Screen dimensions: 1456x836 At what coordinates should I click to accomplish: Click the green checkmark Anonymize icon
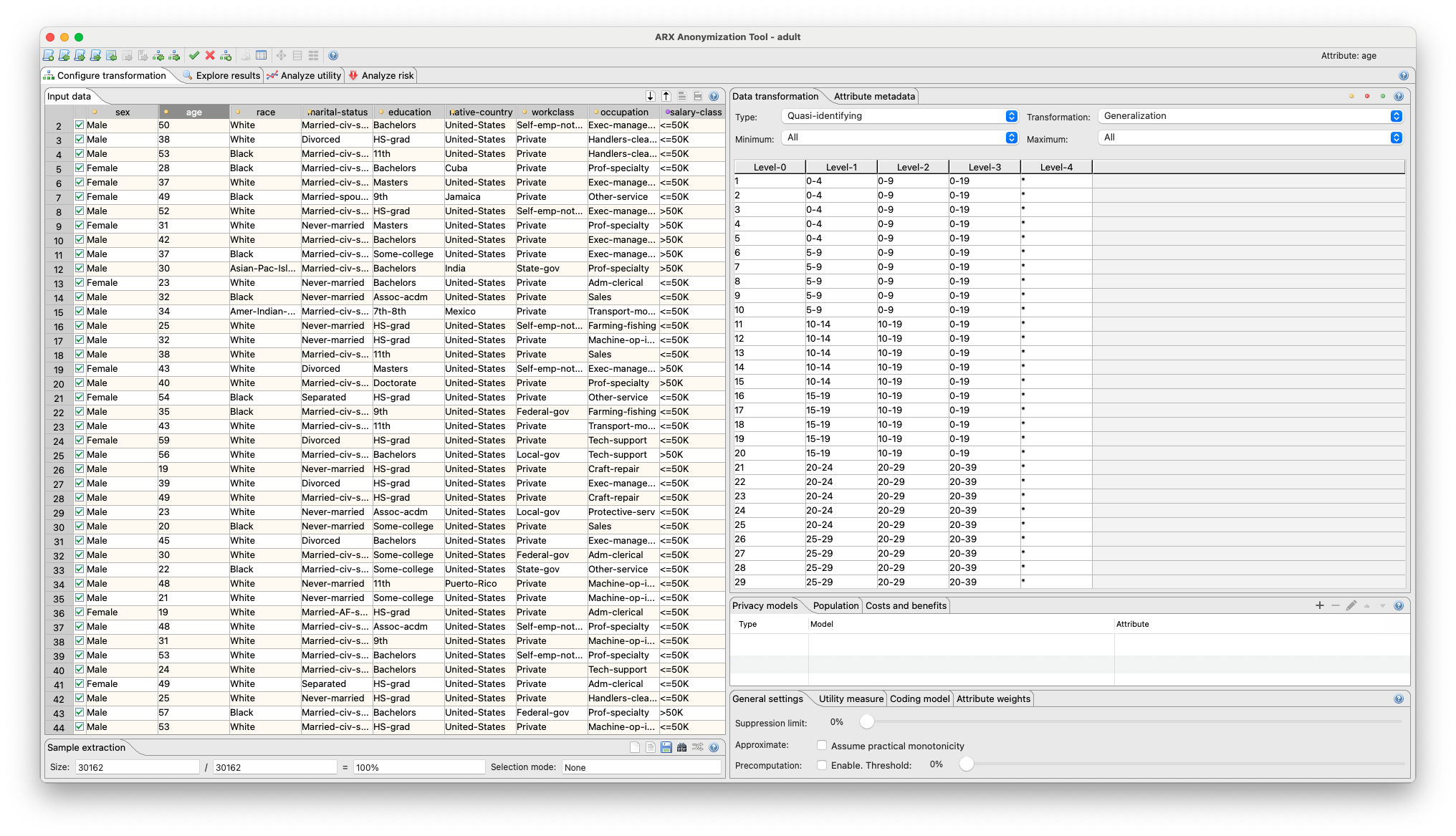(193, 56)
